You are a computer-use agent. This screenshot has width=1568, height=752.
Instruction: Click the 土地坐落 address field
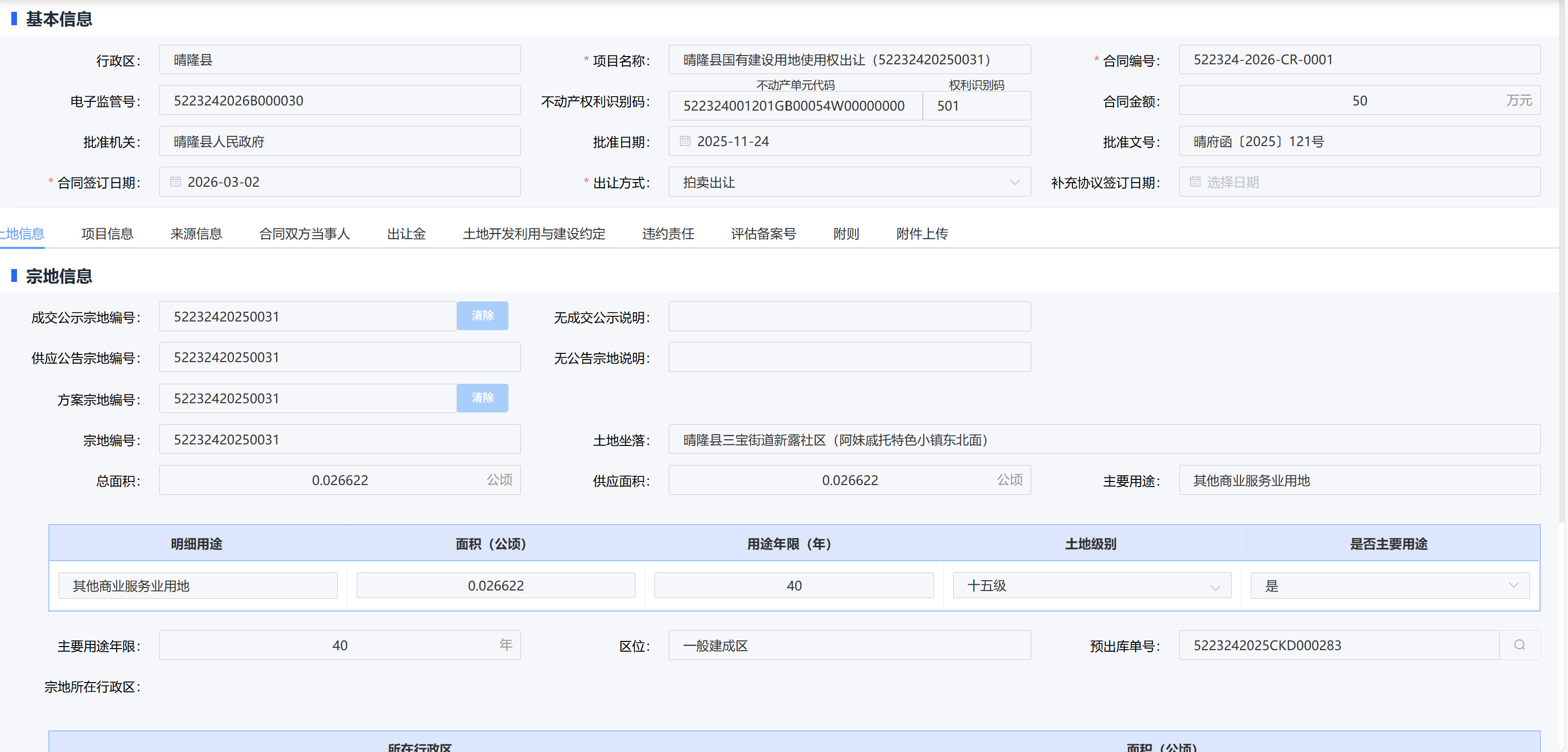click(x=1104, y=440)
